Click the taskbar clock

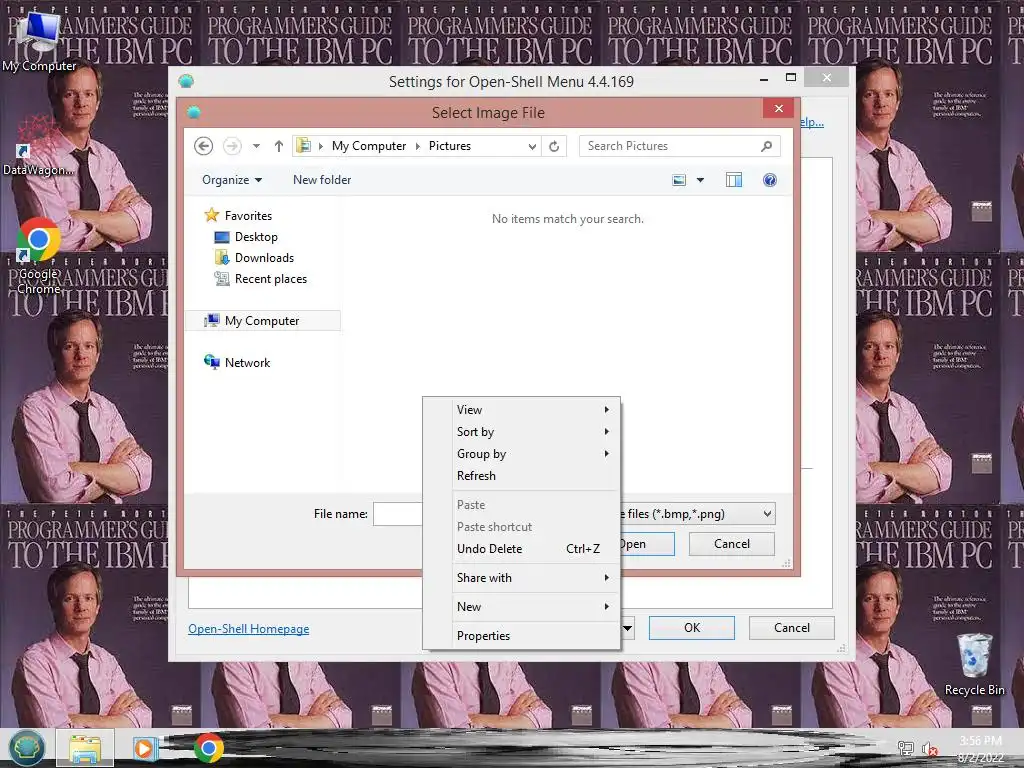980,750
